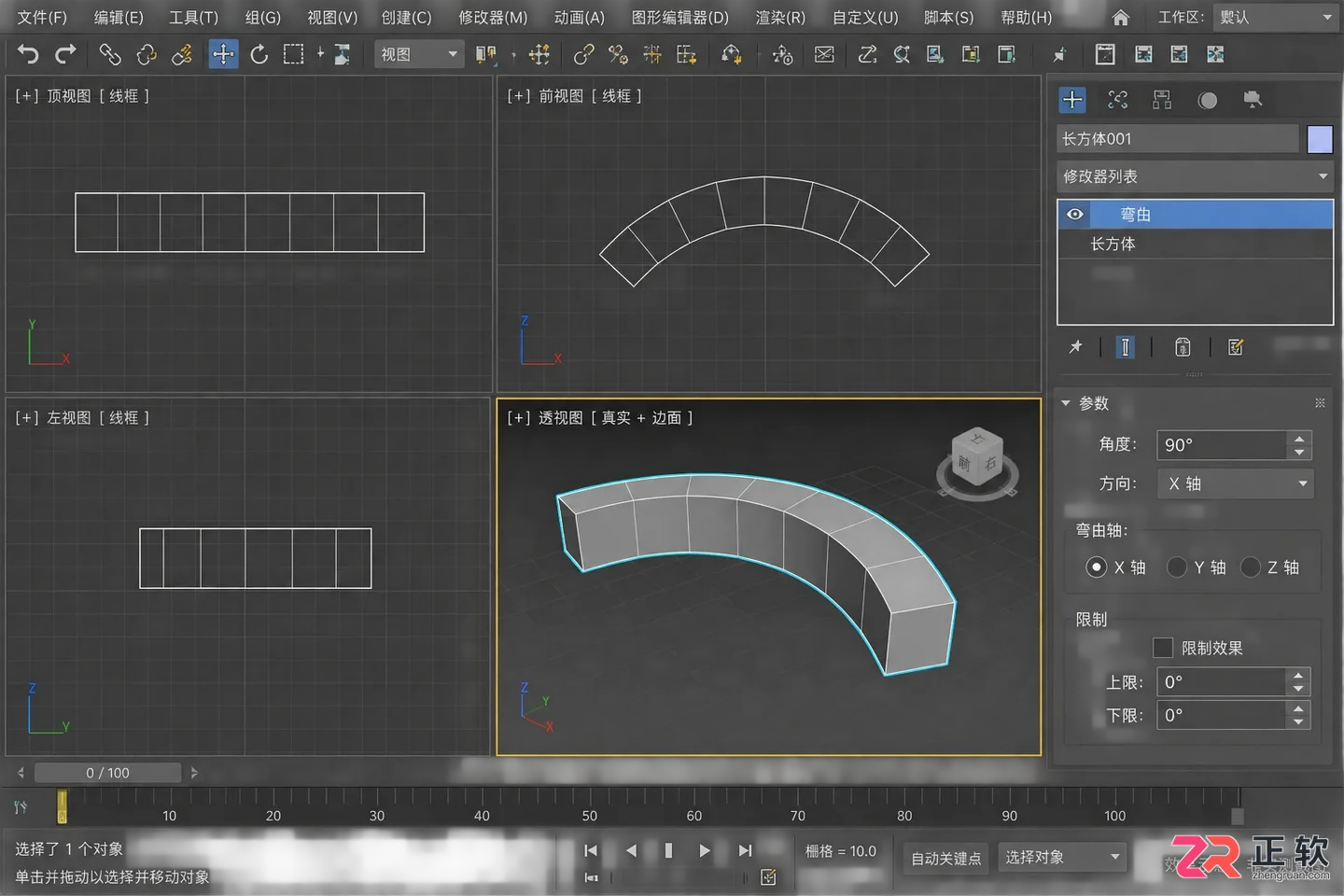The height and width of the screenshot is (896, 1344).
Task: Open the 选择对象 dropdown
Action: click(1061, 858)
